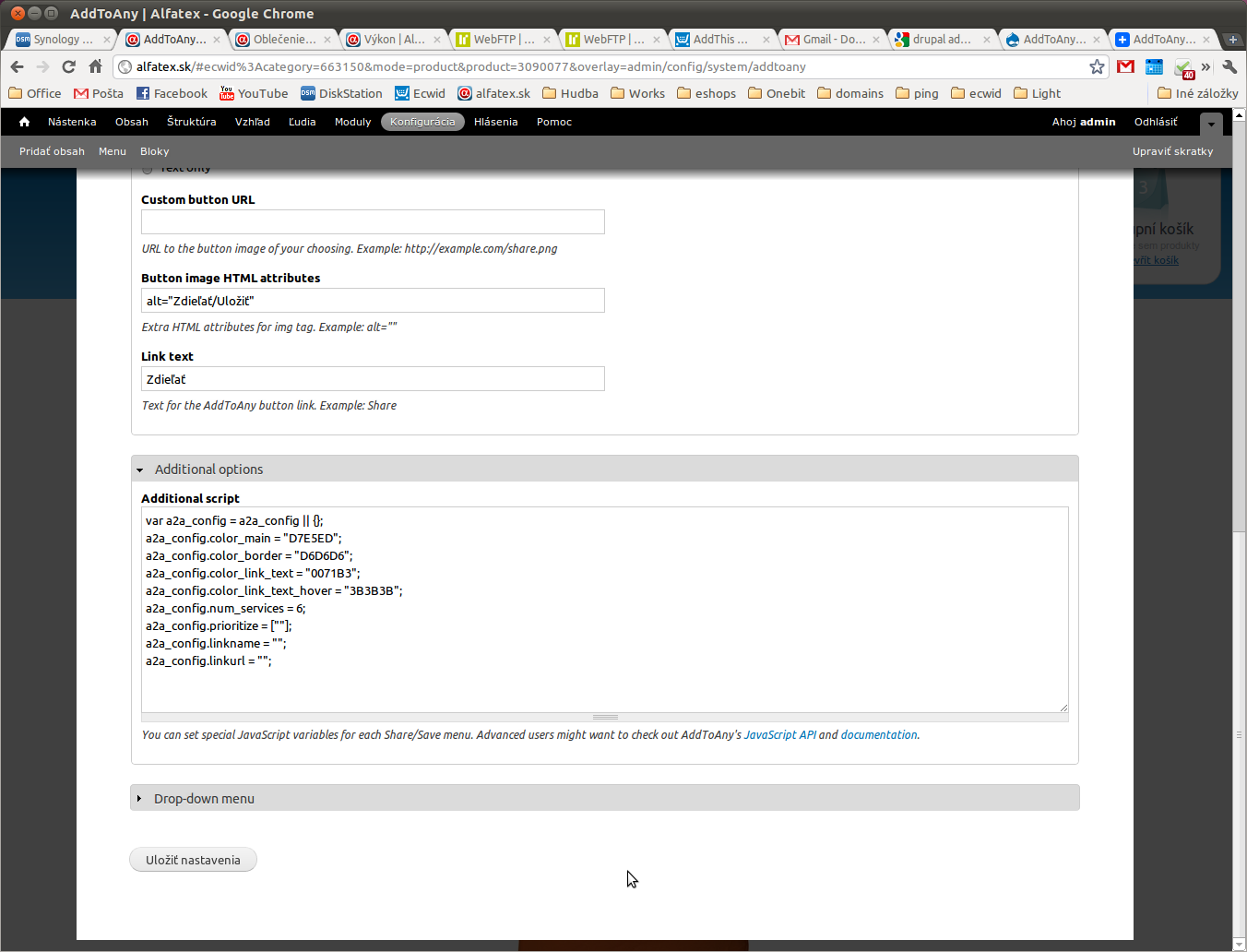Image resolution: width=1247 pixels, height=952 pixels.
Task: Click the Uložiť nastavenia button
Action: tap(193, 860)
